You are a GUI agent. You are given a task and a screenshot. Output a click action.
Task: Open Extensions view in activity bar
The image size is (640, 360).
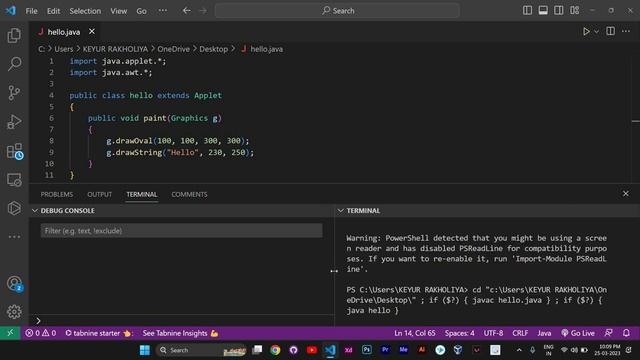coord(14,151)
